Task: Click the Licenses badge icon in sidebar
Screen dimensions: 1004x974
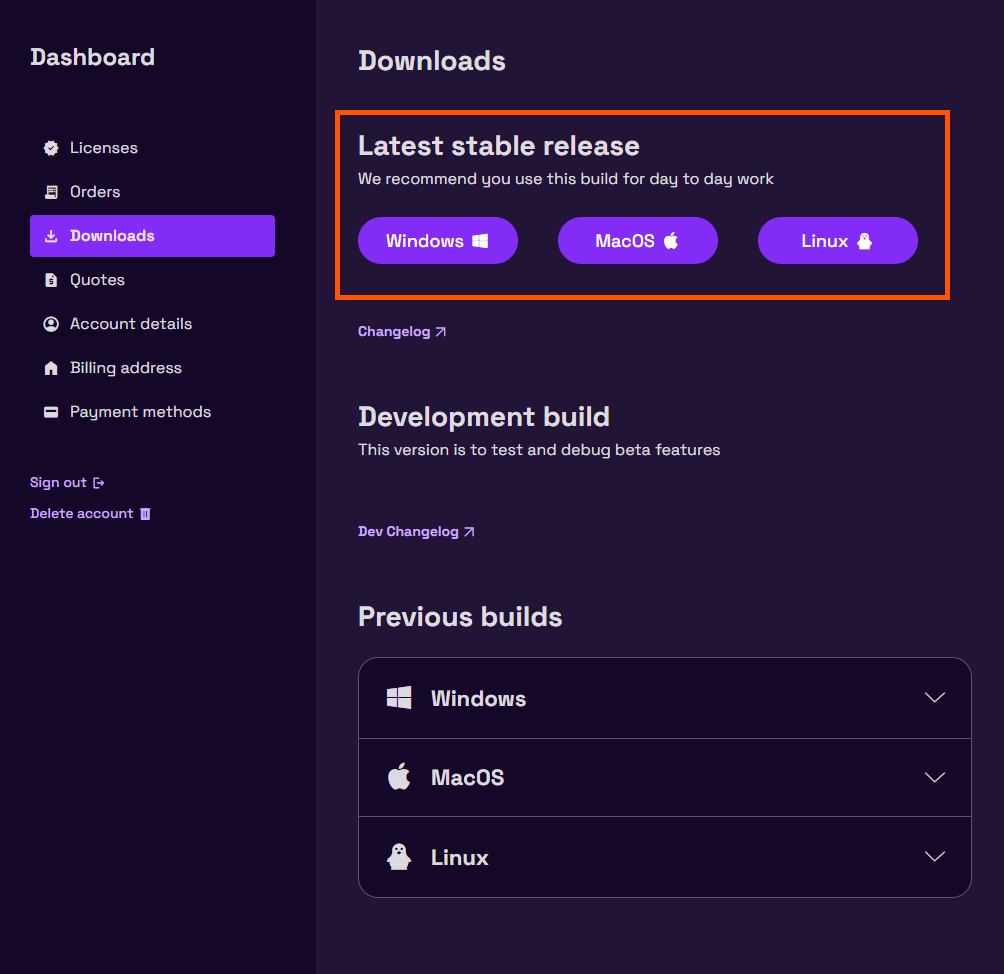Action: point(51,148)
